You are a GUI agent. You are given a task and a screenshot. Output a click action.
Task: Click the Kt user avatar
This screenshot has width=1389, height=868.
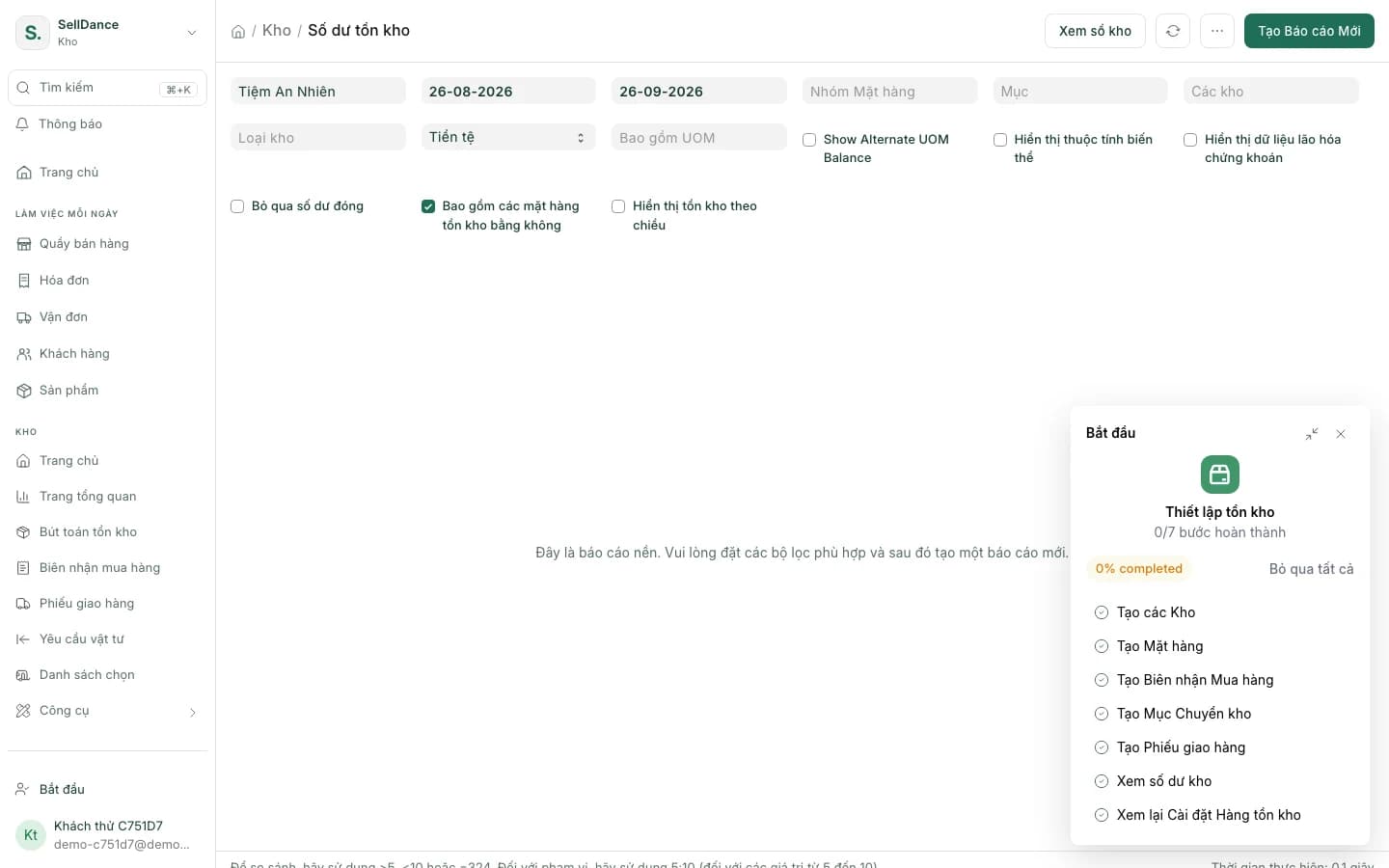(31, 835)
